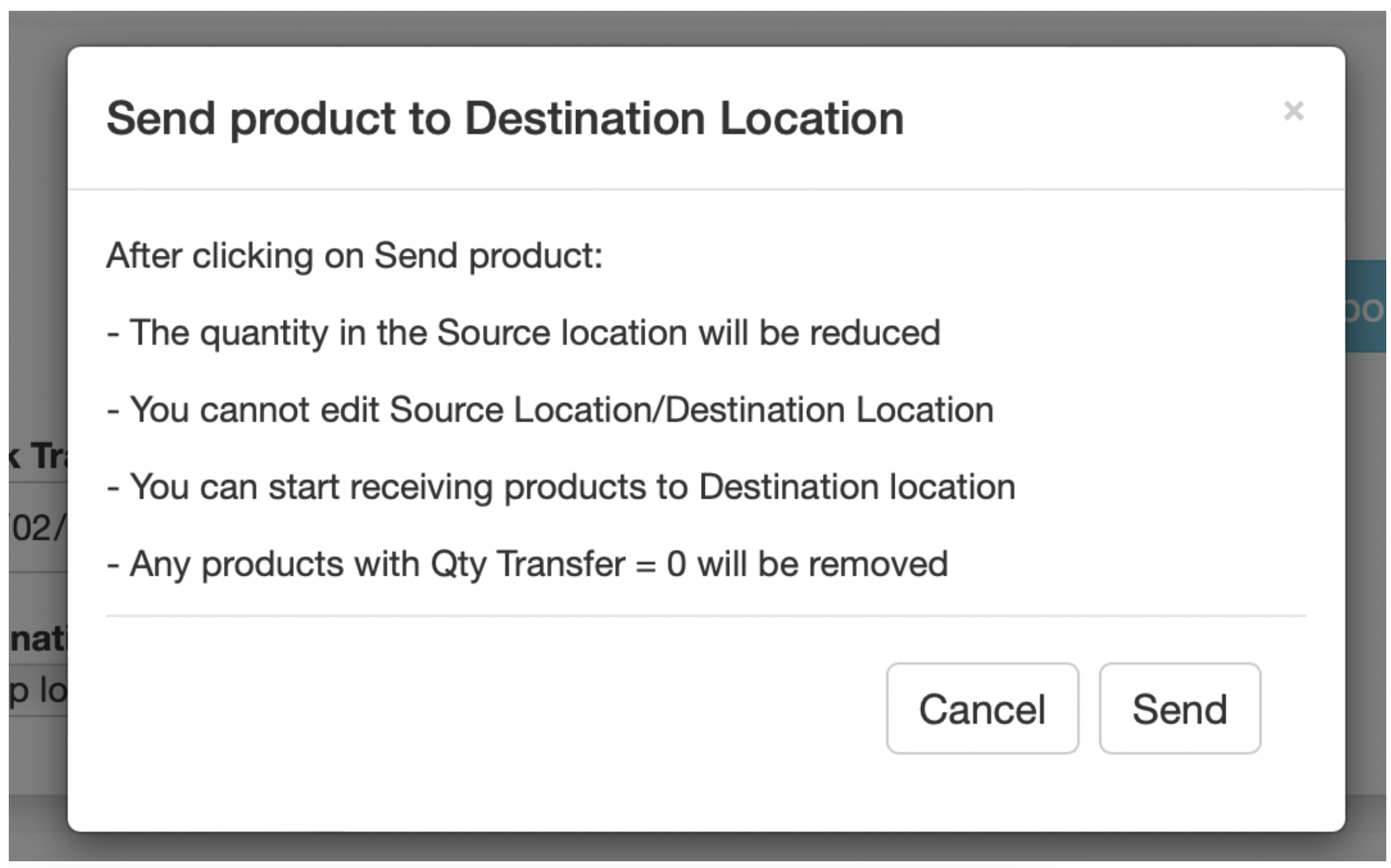Image resolution: width=1391 pixels, height=868 pixels.
Task: Confirm the transfer with the Send button
Action: [x=1180, y=708]
